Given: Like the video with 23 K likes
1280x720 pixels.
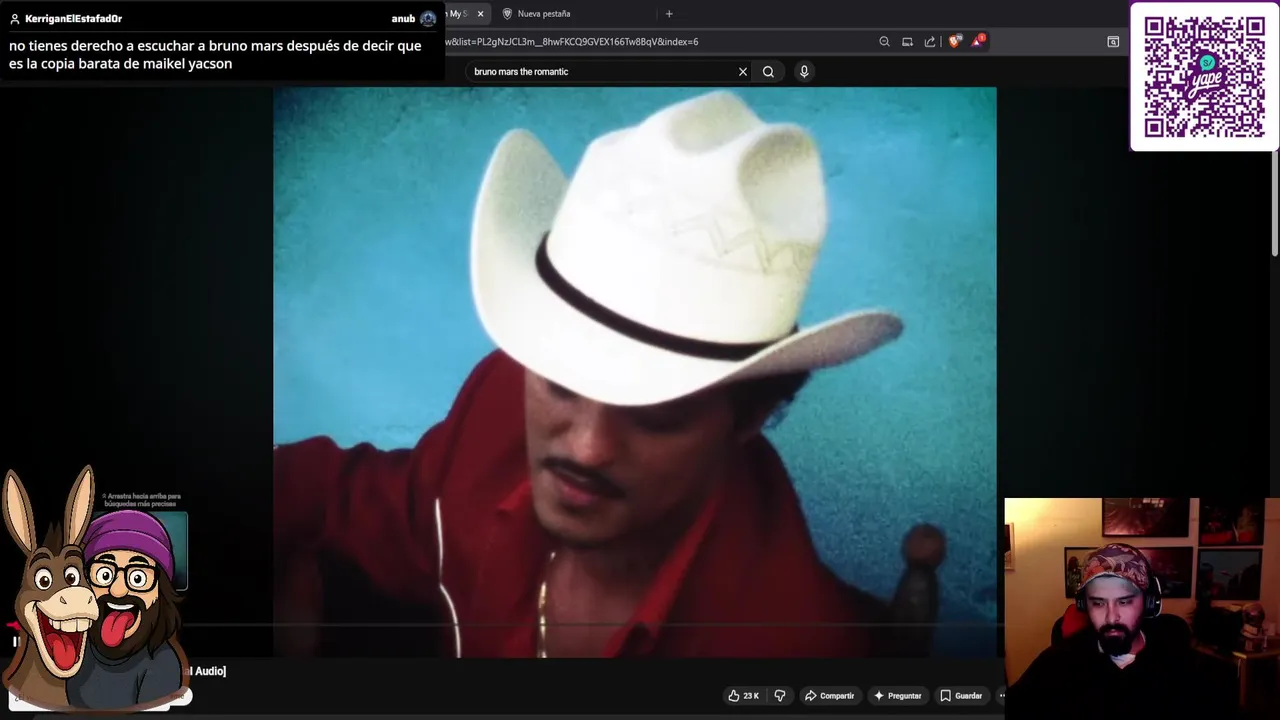Looking at the screenshot, I should pos(743,696).
